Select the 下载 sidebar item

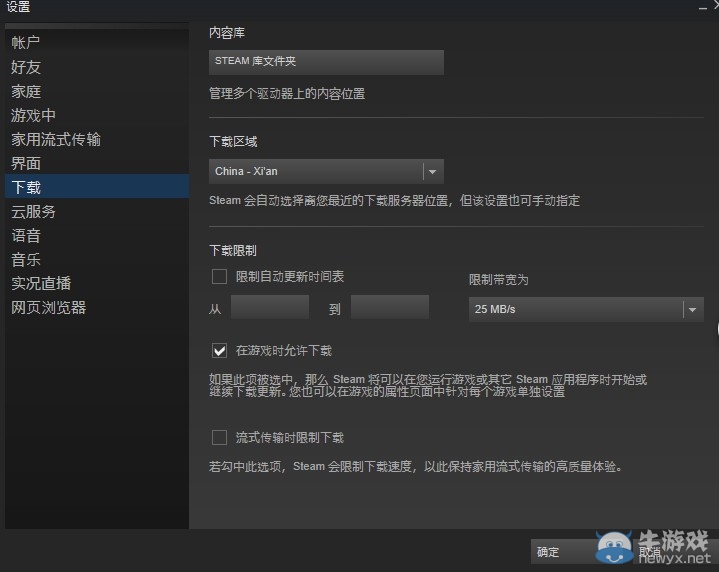(x=97, y=186)
